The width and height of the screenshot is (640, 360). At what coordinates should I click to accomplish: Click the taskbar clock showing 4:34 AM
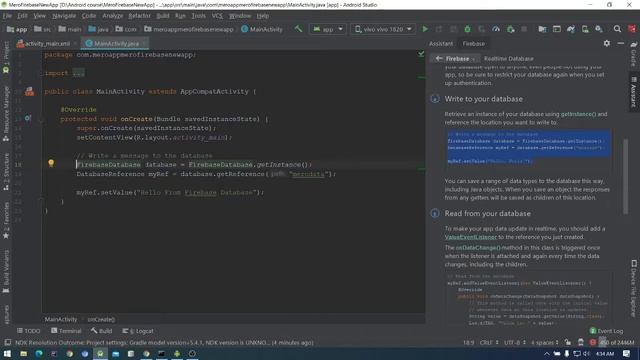[x=605, y=353]
